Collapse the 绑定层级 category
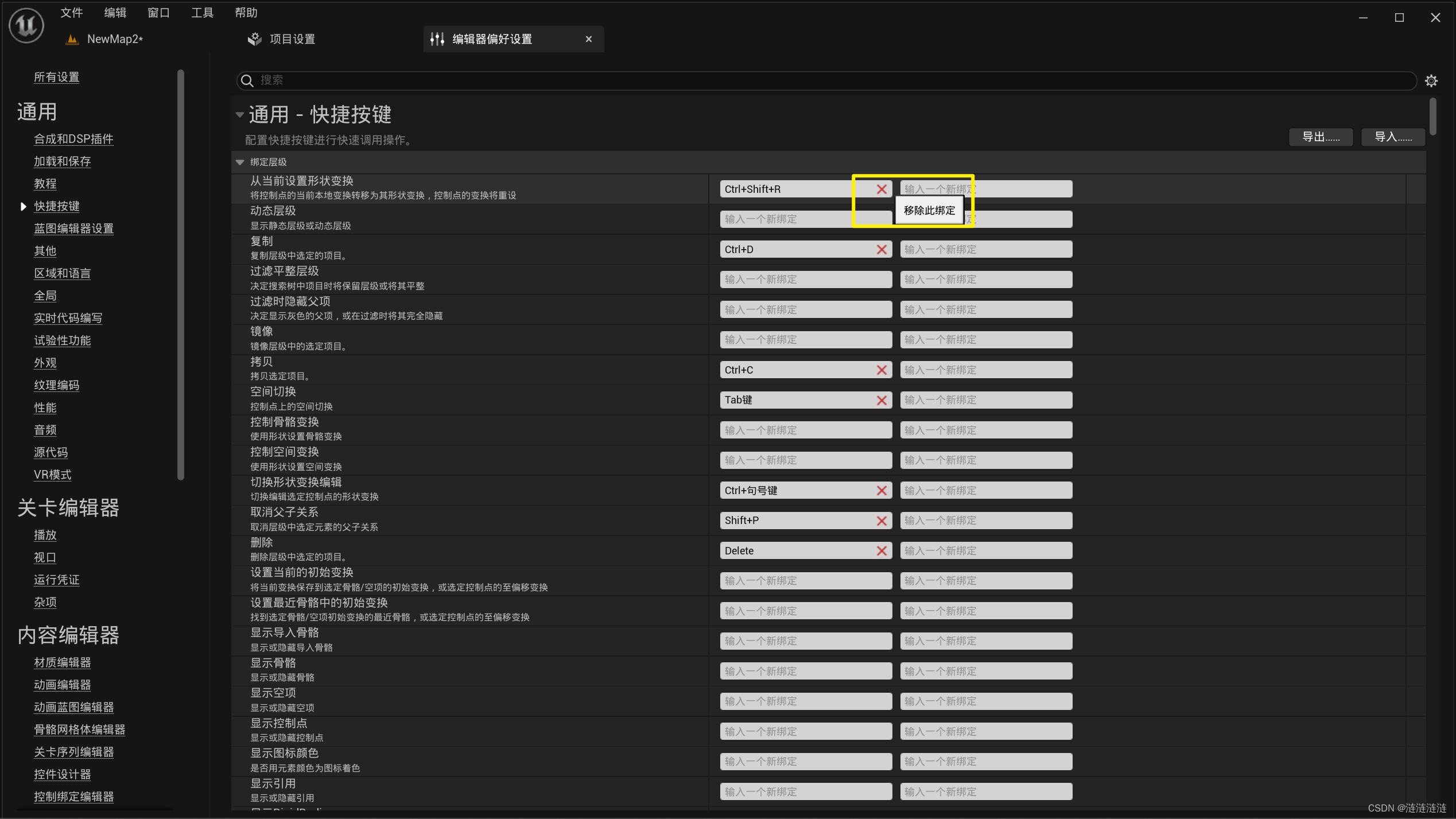Screen dimensions: 1456x819 pyautogui.click(x=240, y=162)
